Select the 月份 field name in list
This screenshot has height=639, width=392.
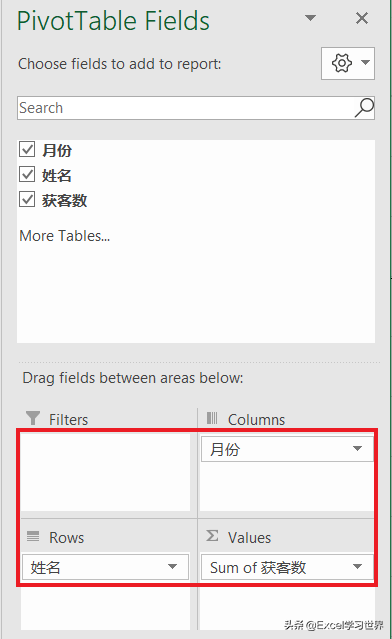coord(57,150)
